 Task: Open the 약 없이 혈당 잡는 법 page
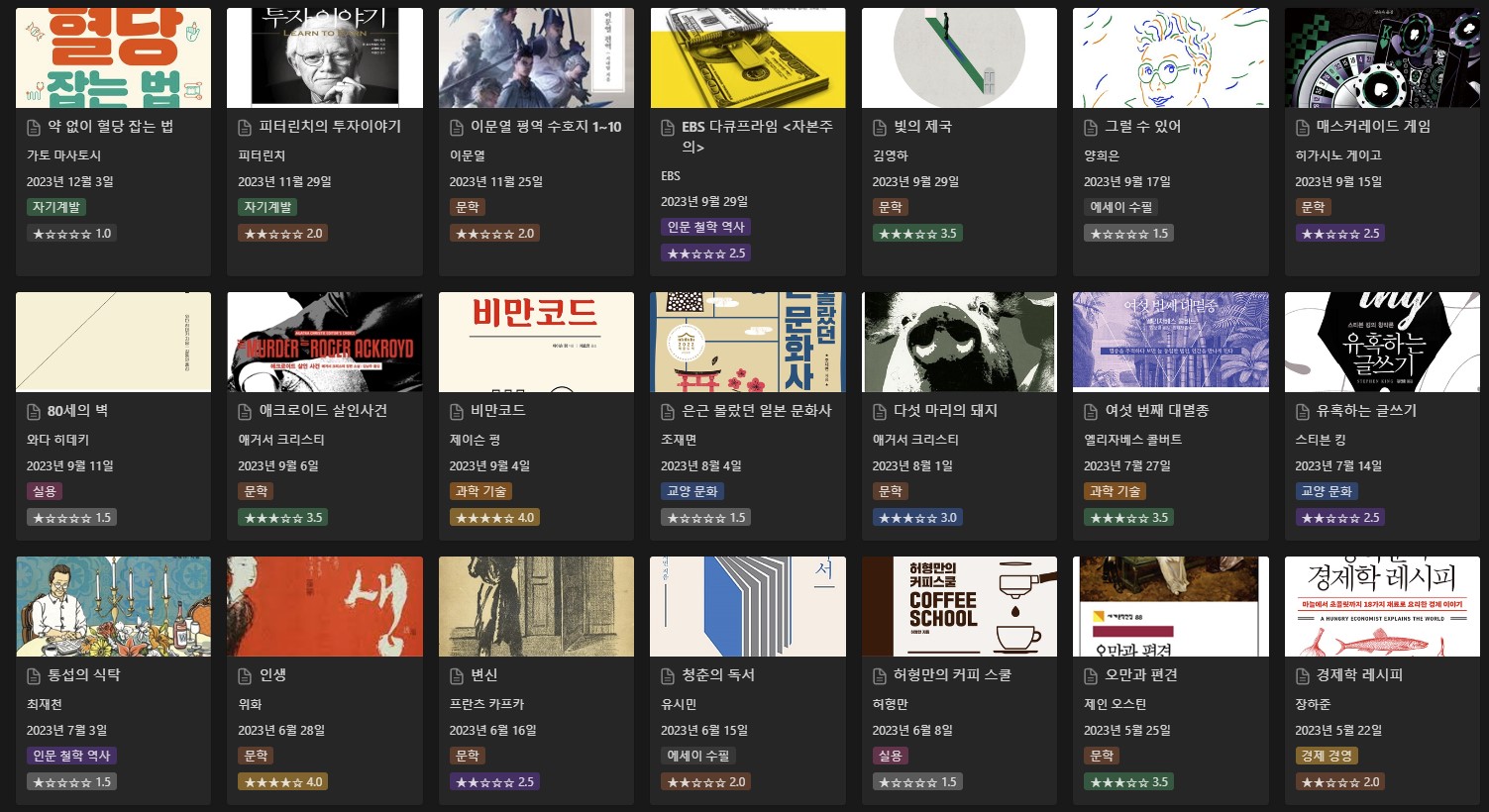tap(110, 127)
